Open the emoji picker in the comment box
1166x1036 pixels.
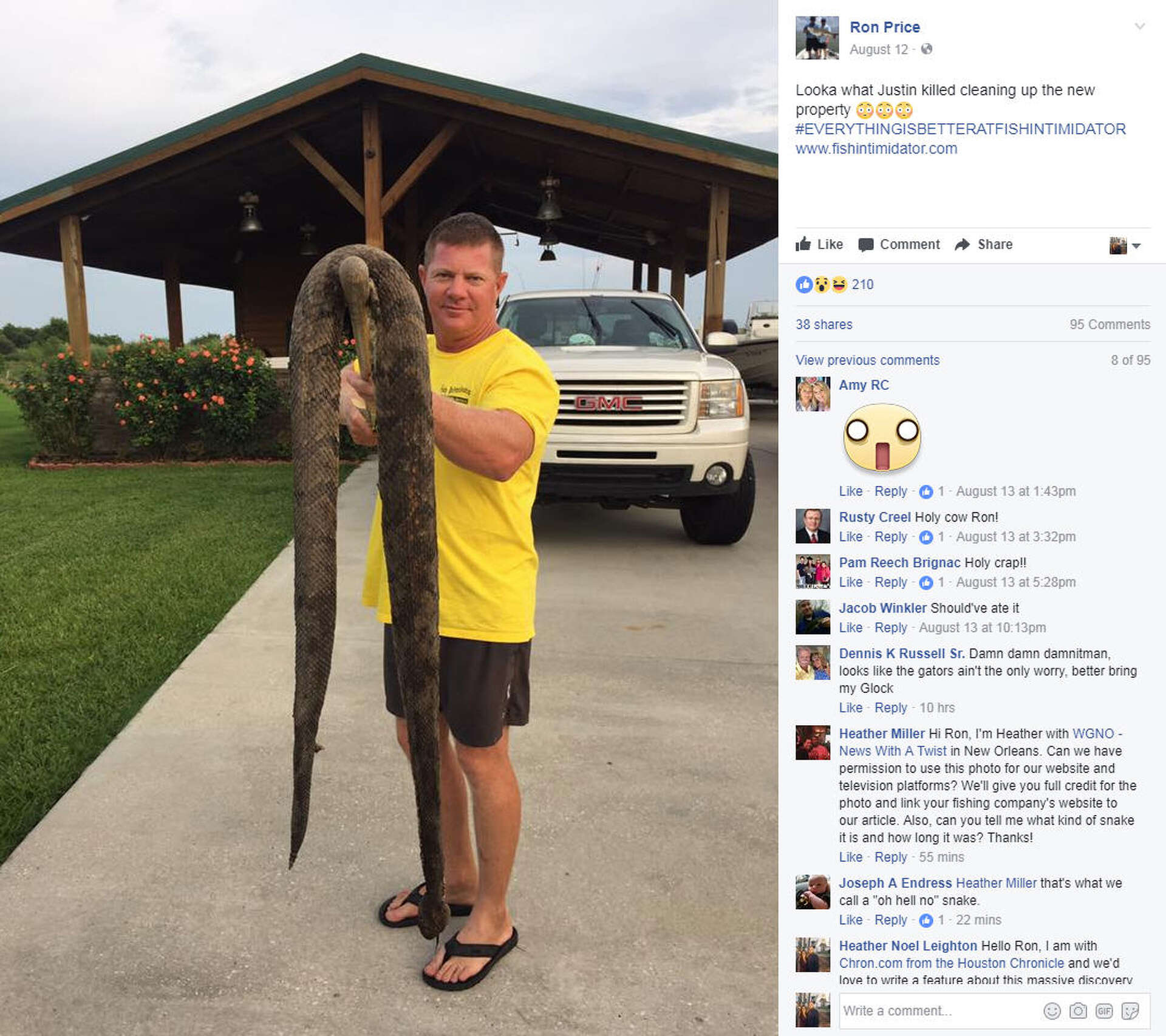point(1052,1010)
